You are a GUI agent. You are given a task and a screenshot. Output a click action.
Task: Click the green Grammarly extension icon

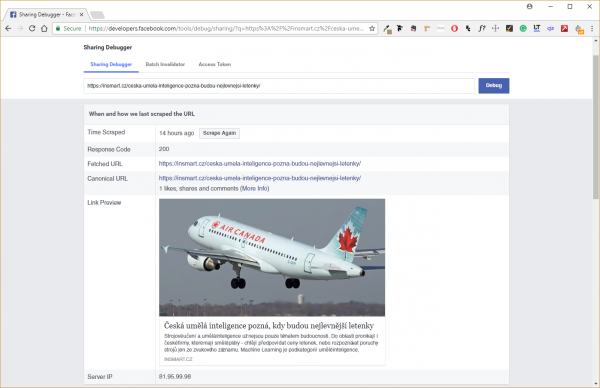point(523,28)
